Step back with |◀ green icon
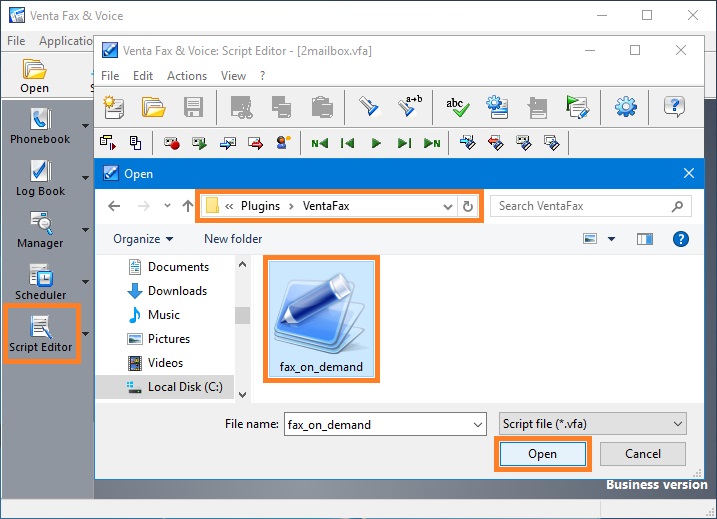 [x=348, y=143]
